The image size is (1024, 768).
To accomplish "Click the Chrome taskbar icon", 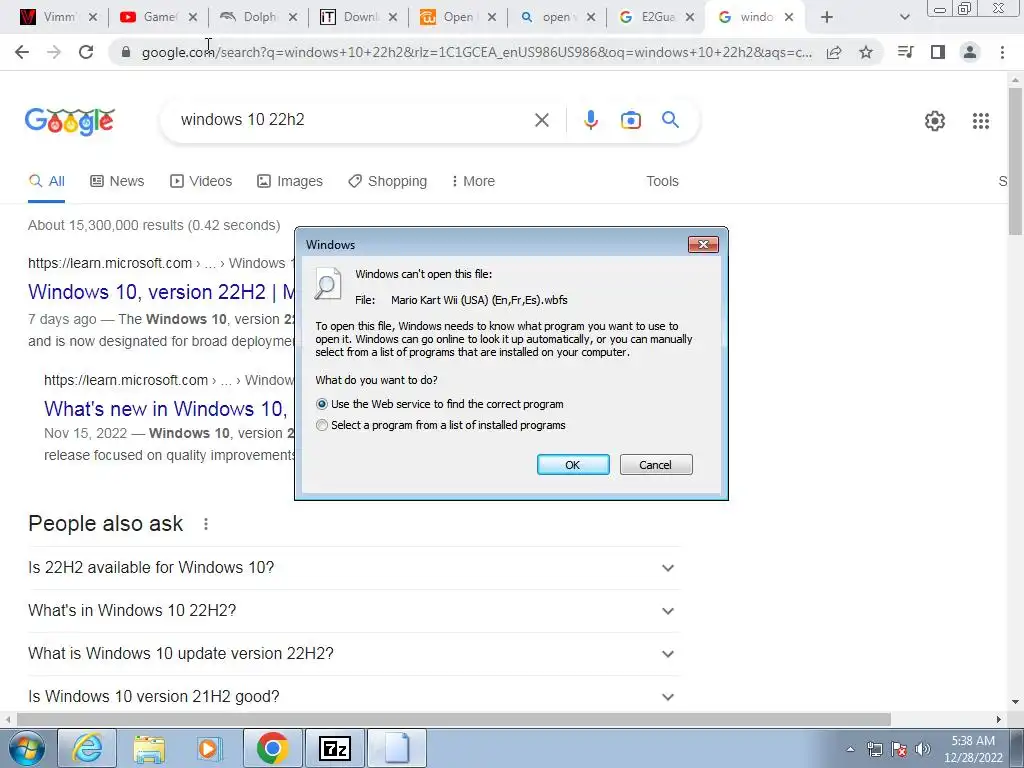I will [272, 748].
